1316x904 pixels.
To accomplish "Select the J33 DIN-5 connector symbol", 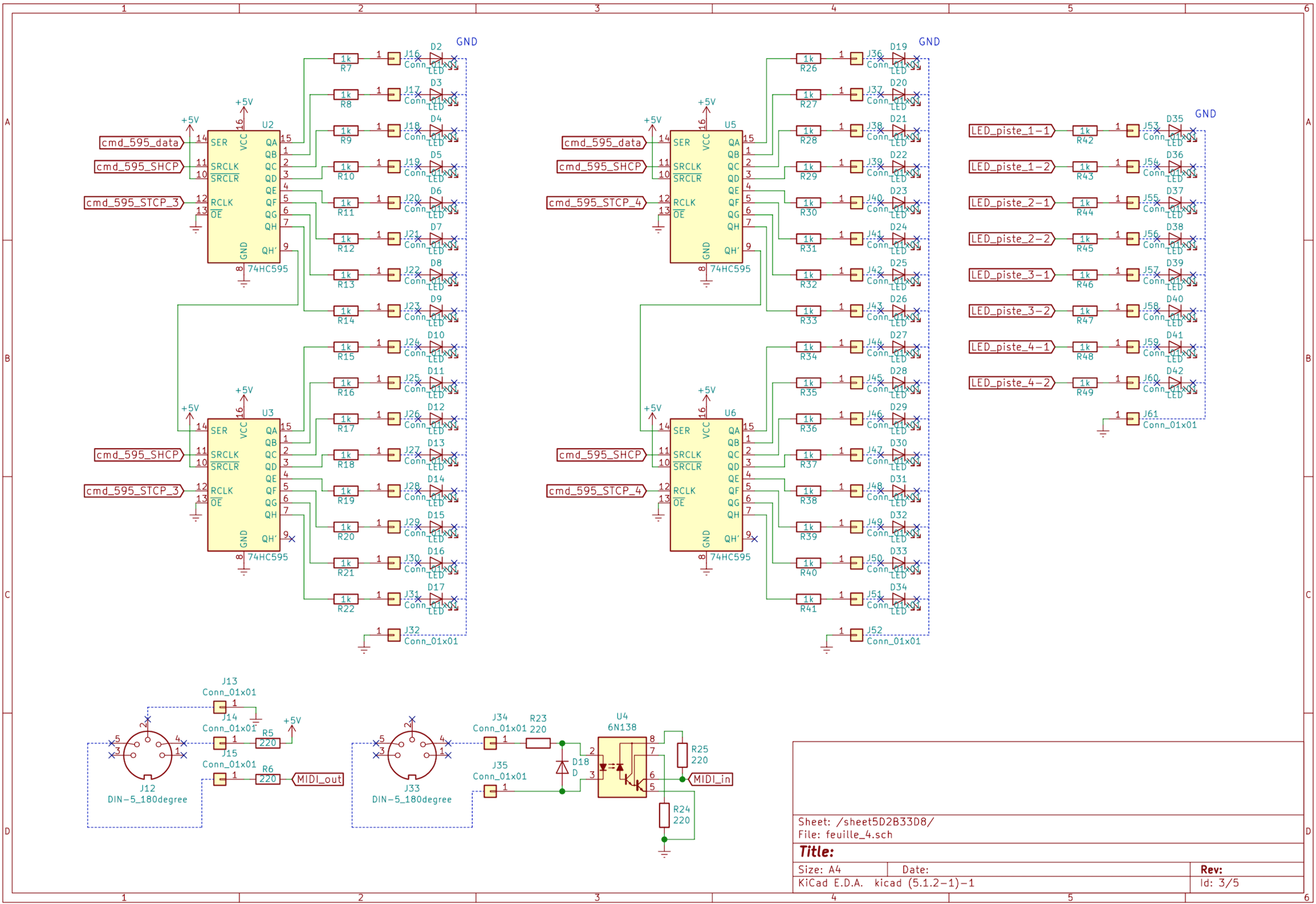I will pos(412,755).
